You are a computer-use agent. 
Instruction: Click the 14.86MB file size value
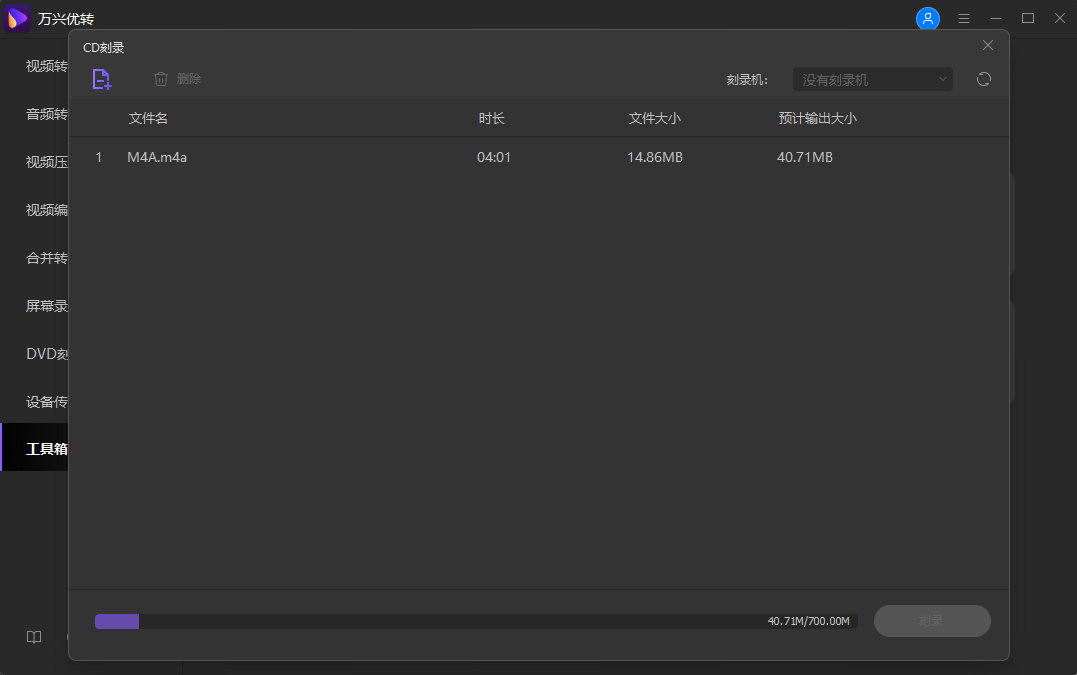[655, 157]
